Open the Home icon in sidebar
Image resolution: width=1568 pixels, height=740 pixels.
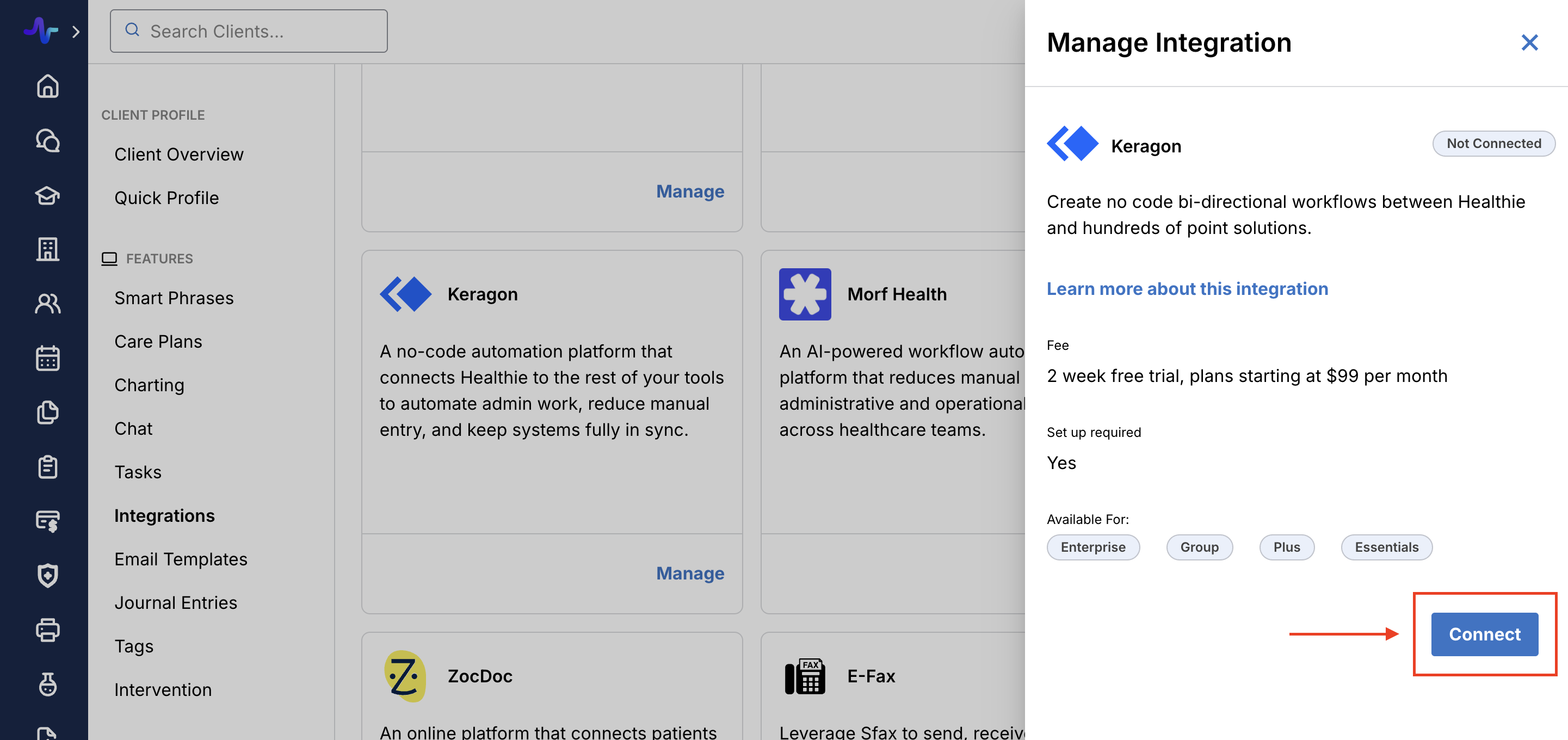pos(47,86)
